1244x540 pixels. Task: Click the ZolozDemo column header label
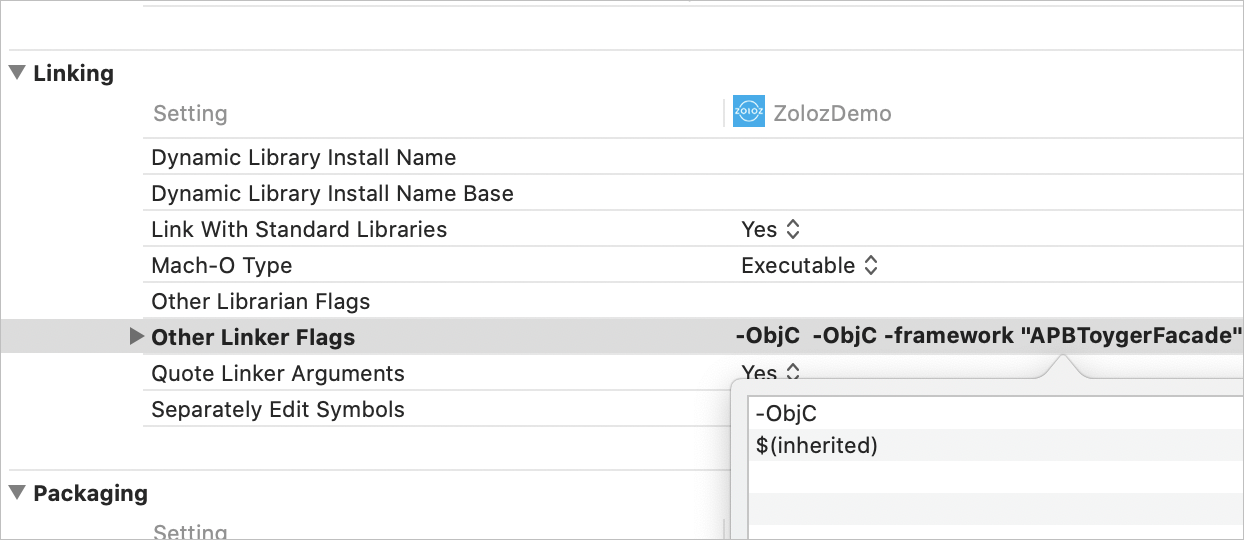coord(832,113)
